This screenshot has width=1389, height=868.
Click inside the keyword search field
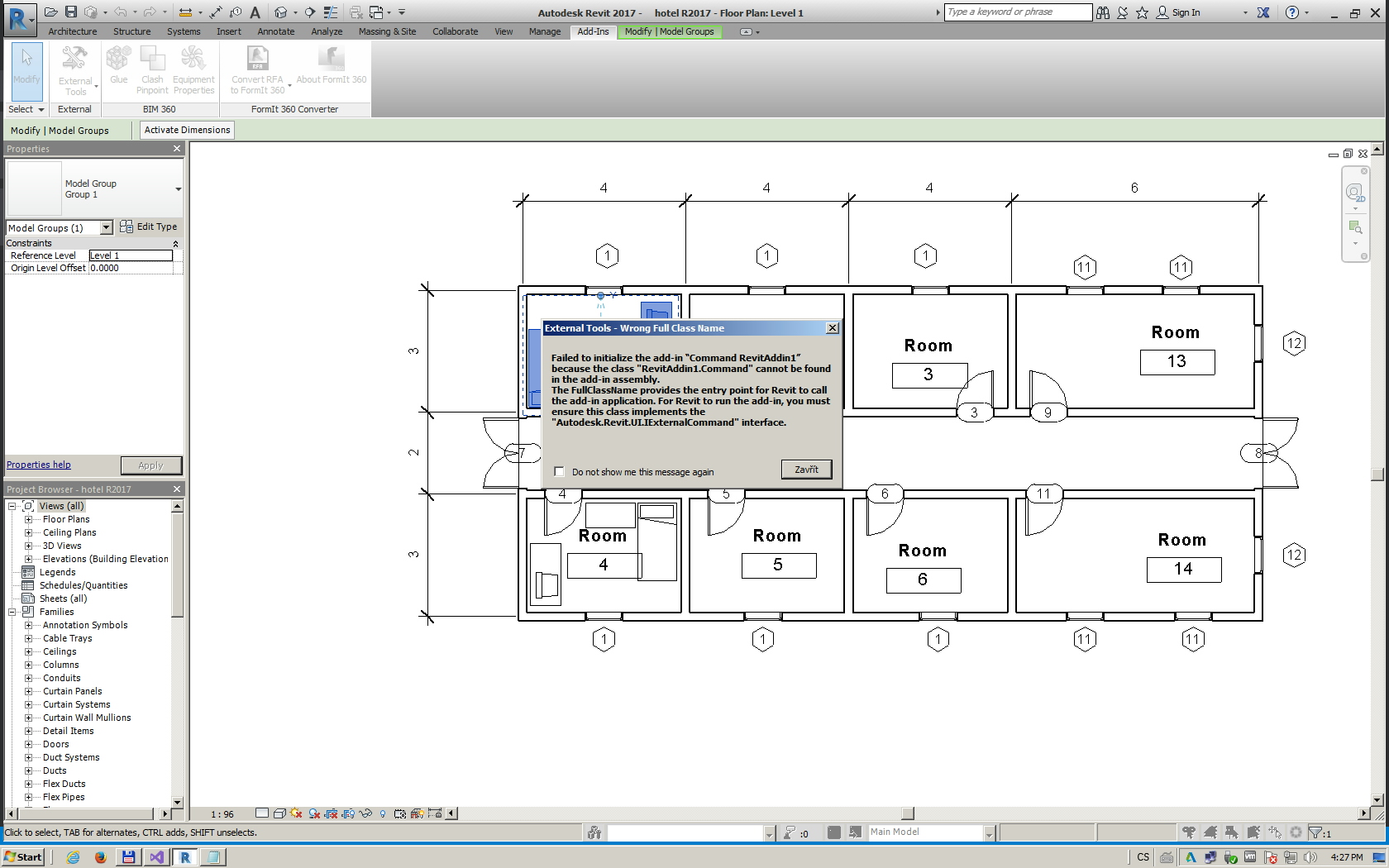[x=1017, y=12]
